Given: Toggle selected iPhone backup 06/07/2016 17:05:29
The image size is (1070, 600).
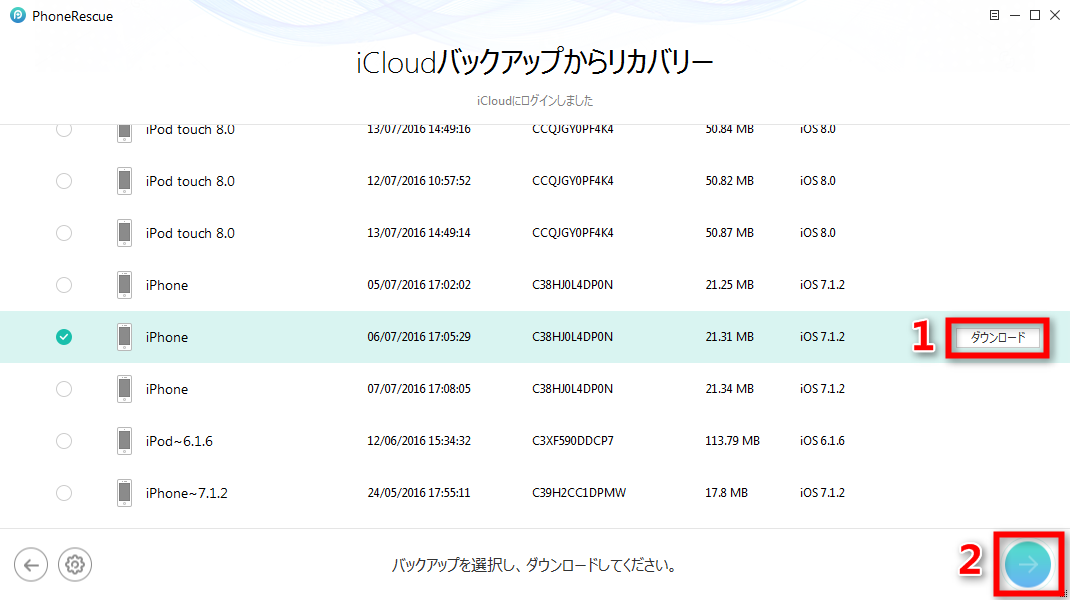Looking at the screenshot, I should tap(63, 337).
